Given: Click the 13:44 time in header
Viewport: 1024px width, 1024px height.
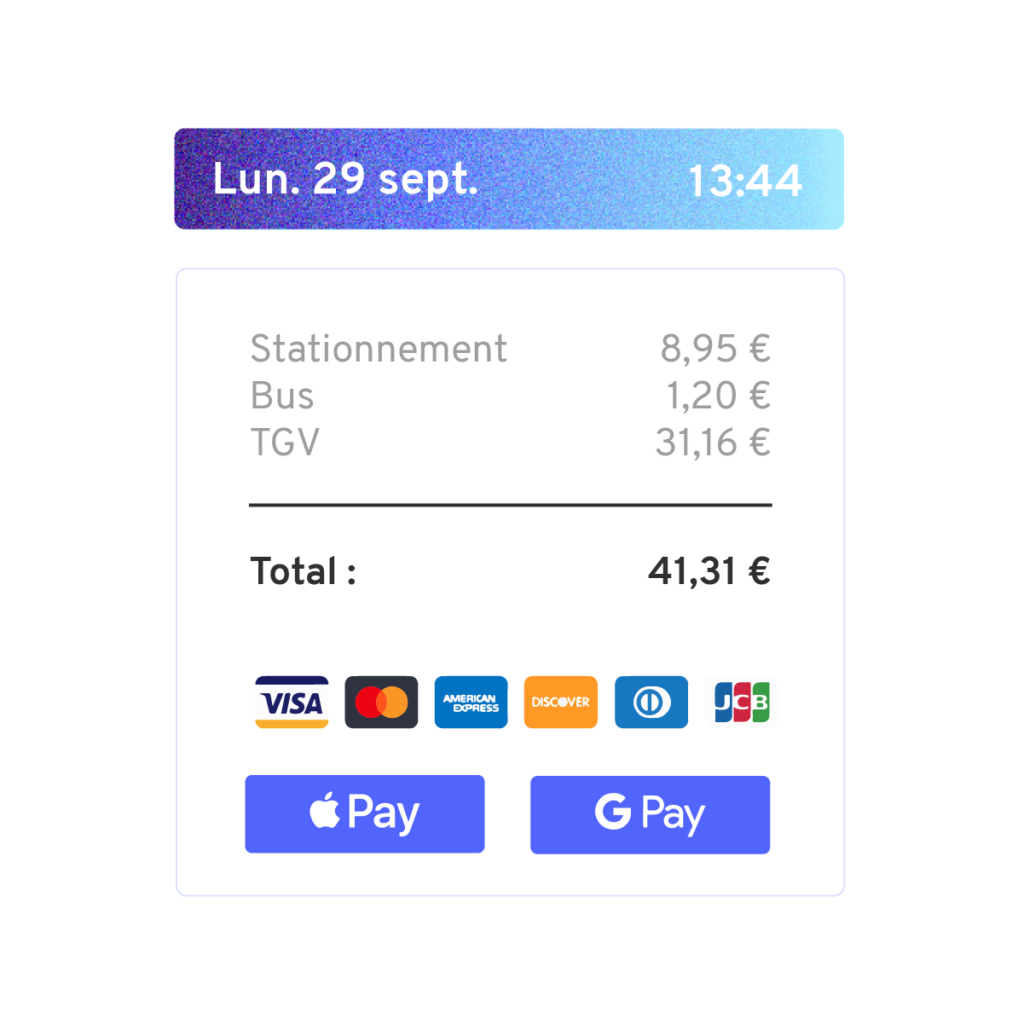Looking at the screenshot, I should coord(744,181).
